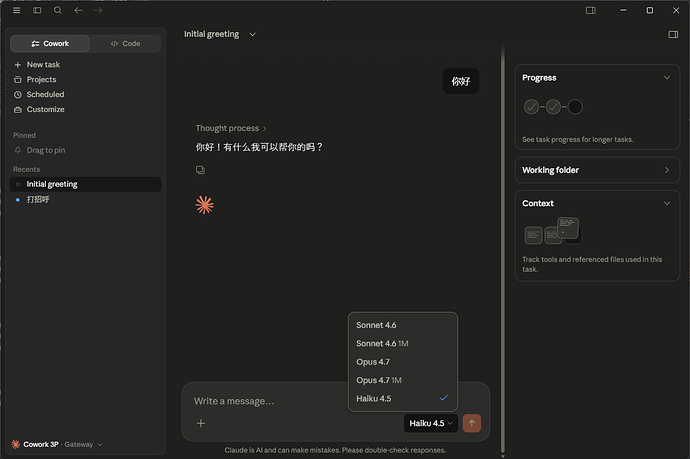Open the Initial greeting recent task

tap(85, 184)
